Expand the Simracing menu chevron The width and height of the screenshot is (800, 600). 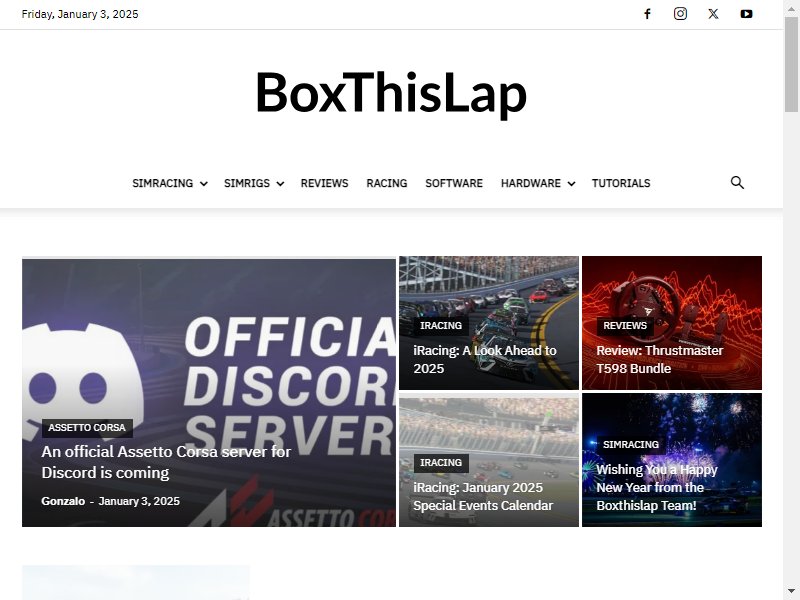click(204, 184)
